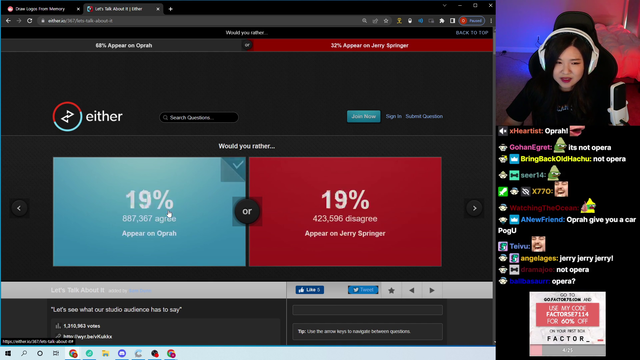Click the address bar URL
The image size is (640, 360).
[80, 21]
